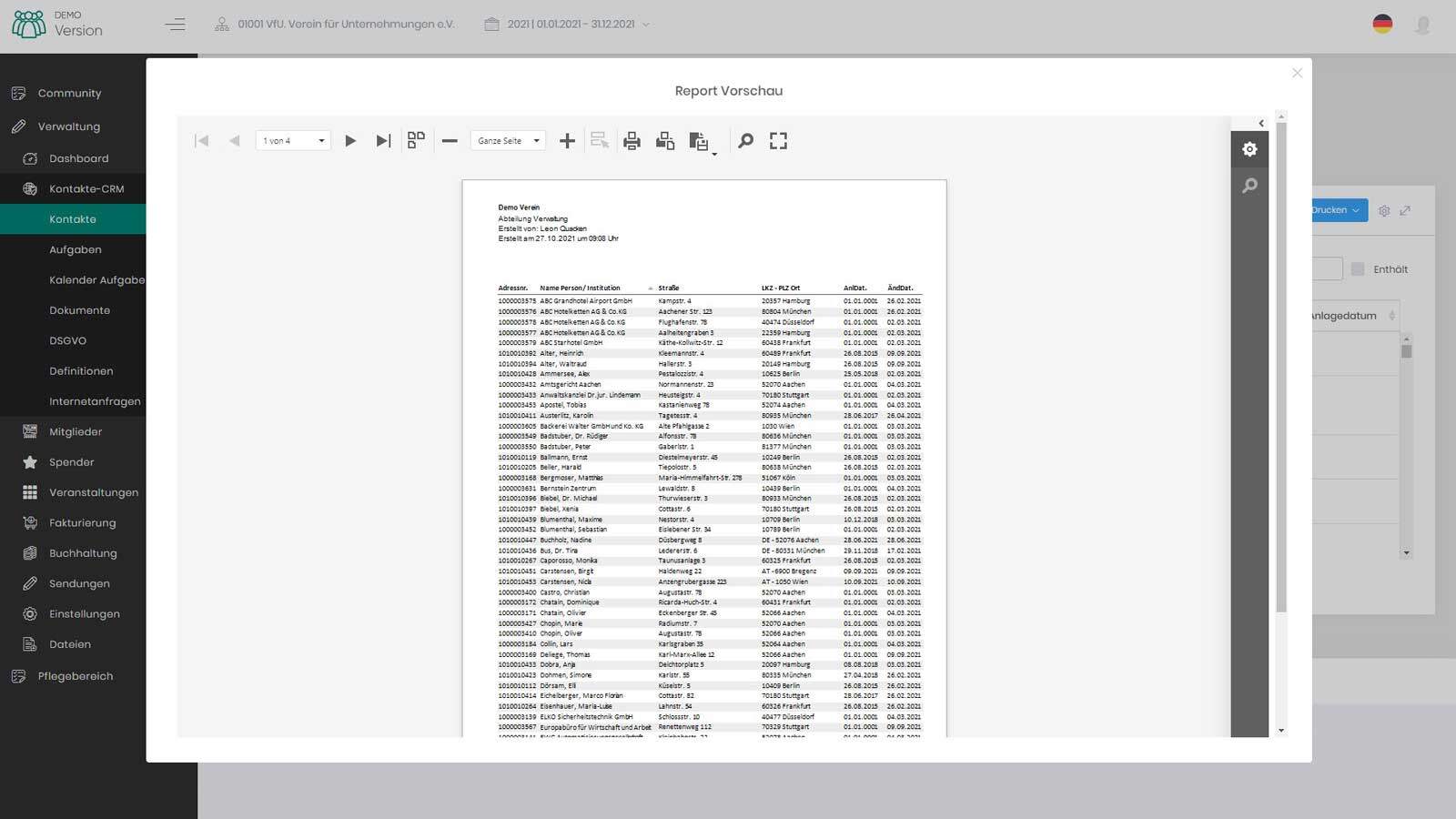Open search tab in report side panel
Viewport: 1456px width, 819px height.
tap(1249, 186)
